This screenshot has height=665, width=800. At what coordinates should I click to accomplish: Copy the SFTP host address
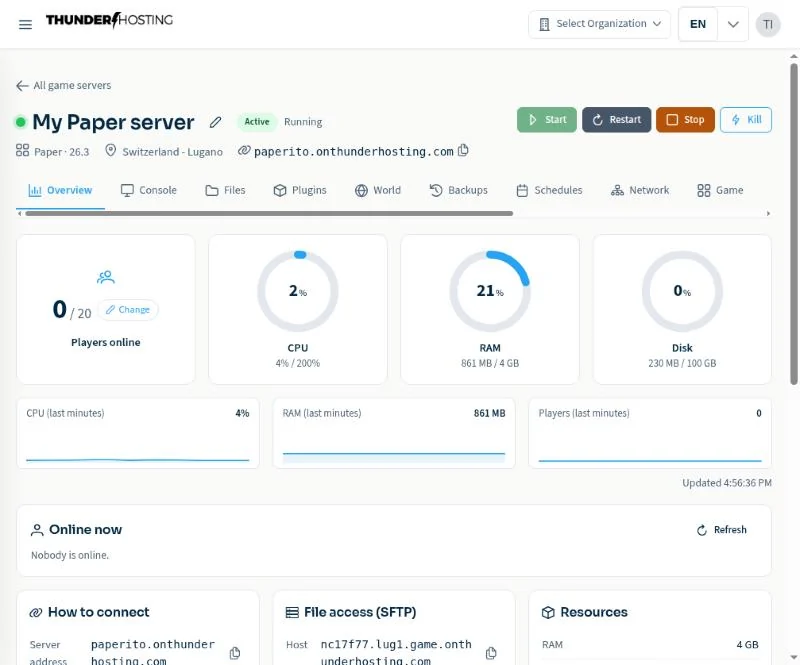pos(491,653)
